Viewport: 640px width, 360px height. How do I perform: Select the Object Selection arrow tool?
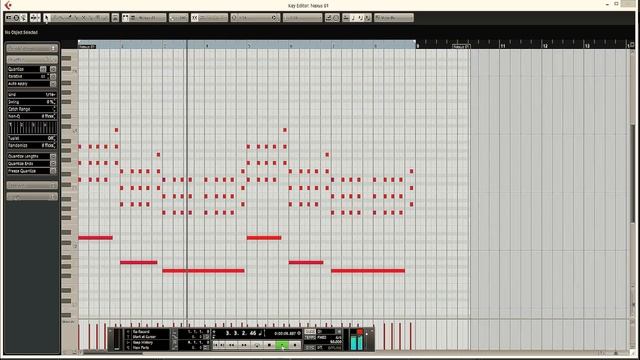click(x=47, y=18)
